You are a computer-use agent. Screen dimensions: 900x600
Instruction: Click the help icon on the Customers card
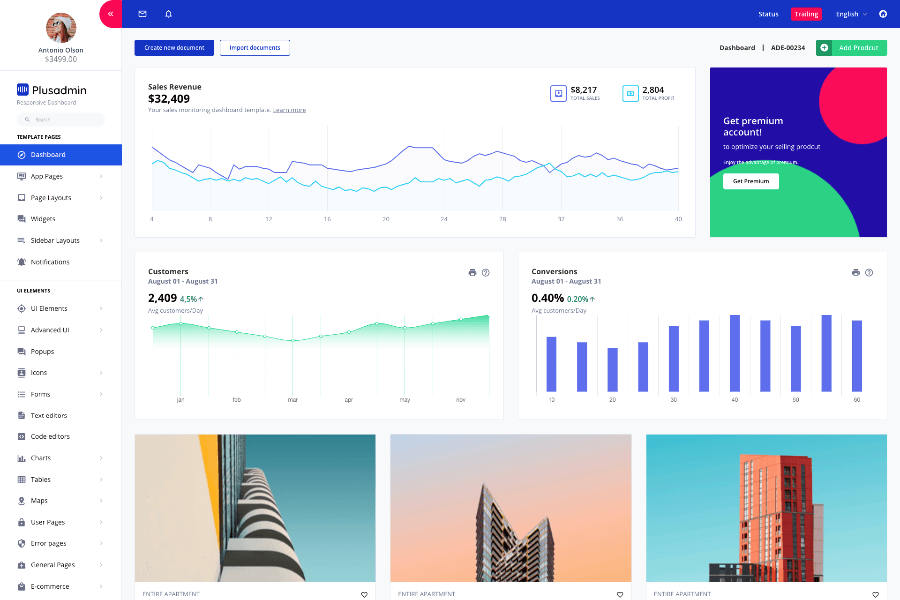[x=487, y=271]
